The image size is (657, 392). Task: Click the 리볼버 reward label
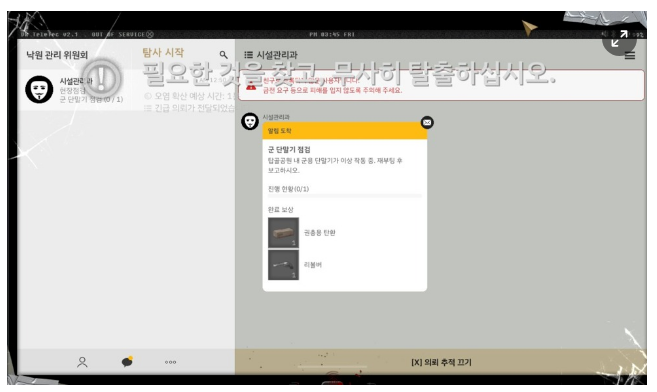click(x=313, y=265)
